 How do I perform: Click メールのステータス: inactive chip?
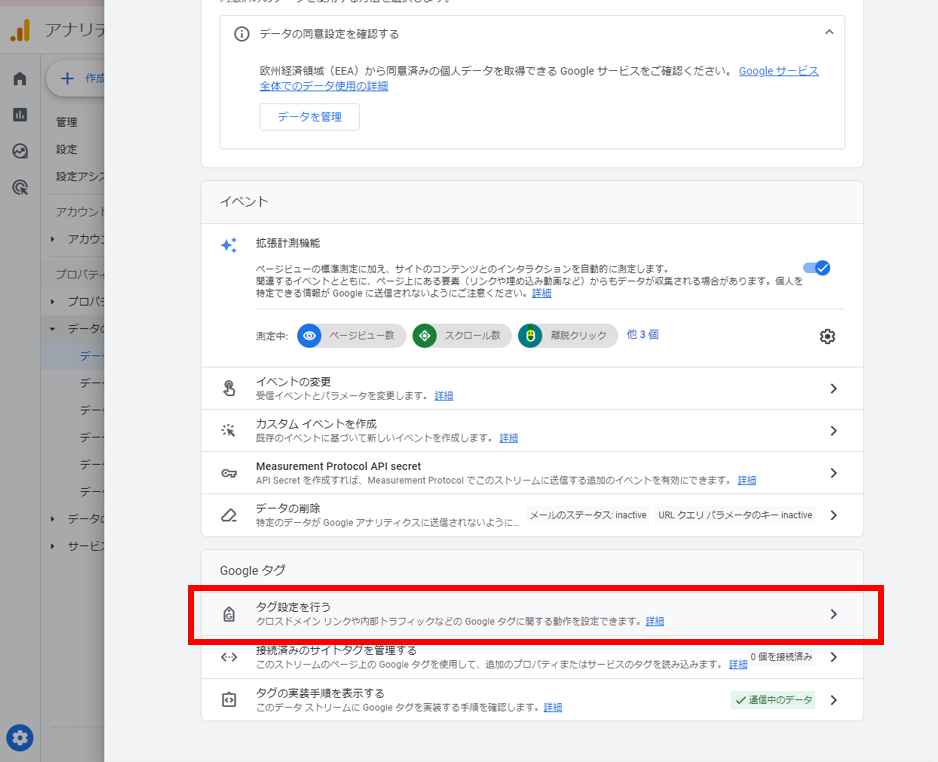click(588, 515)
